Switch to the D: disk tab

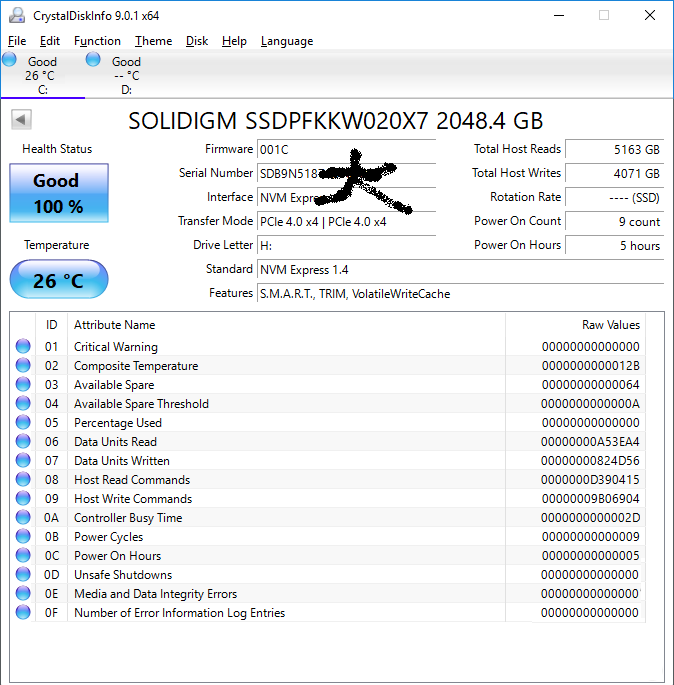(126, 75)
